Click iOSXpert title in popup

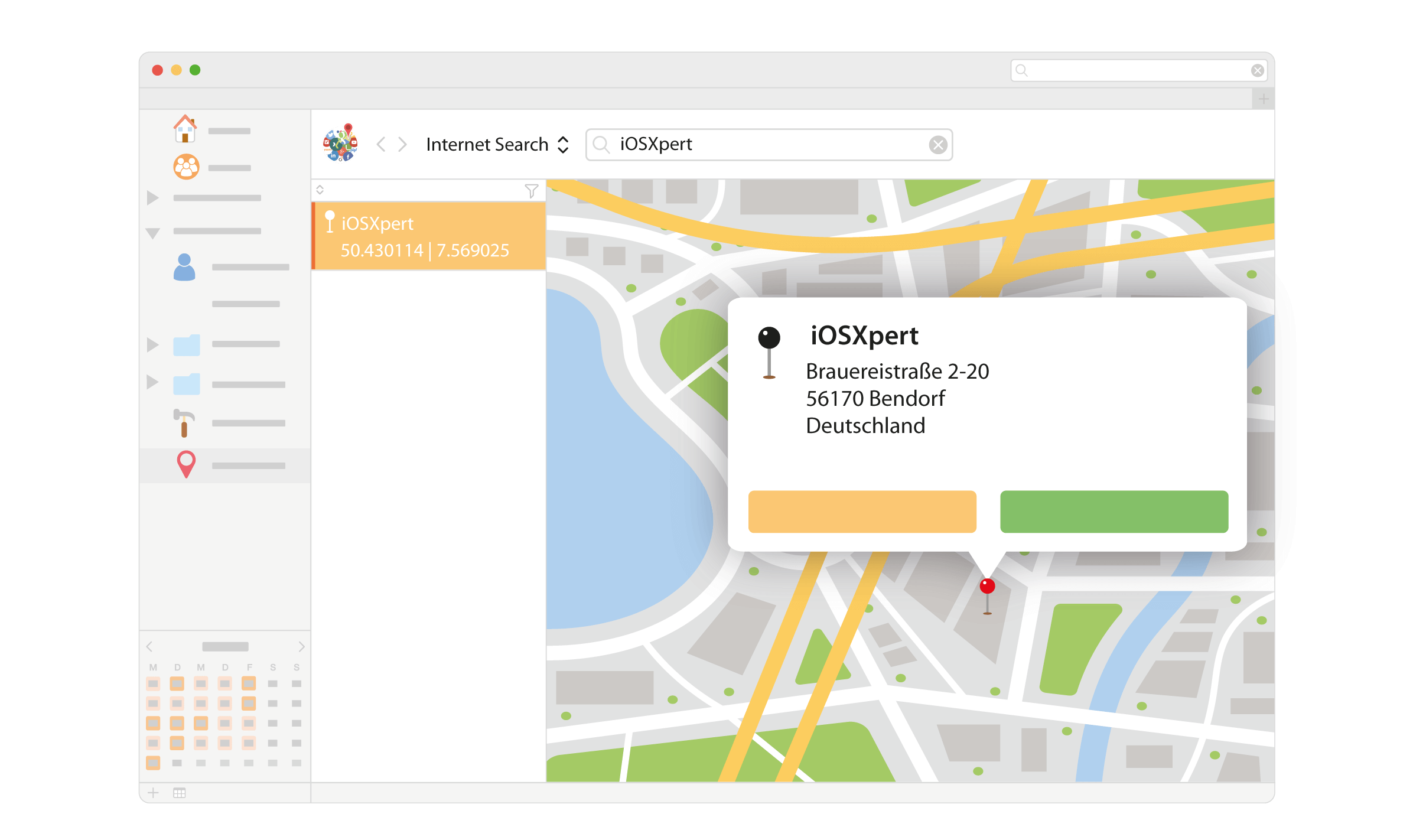pyautogui.click(x=864, y=336)
